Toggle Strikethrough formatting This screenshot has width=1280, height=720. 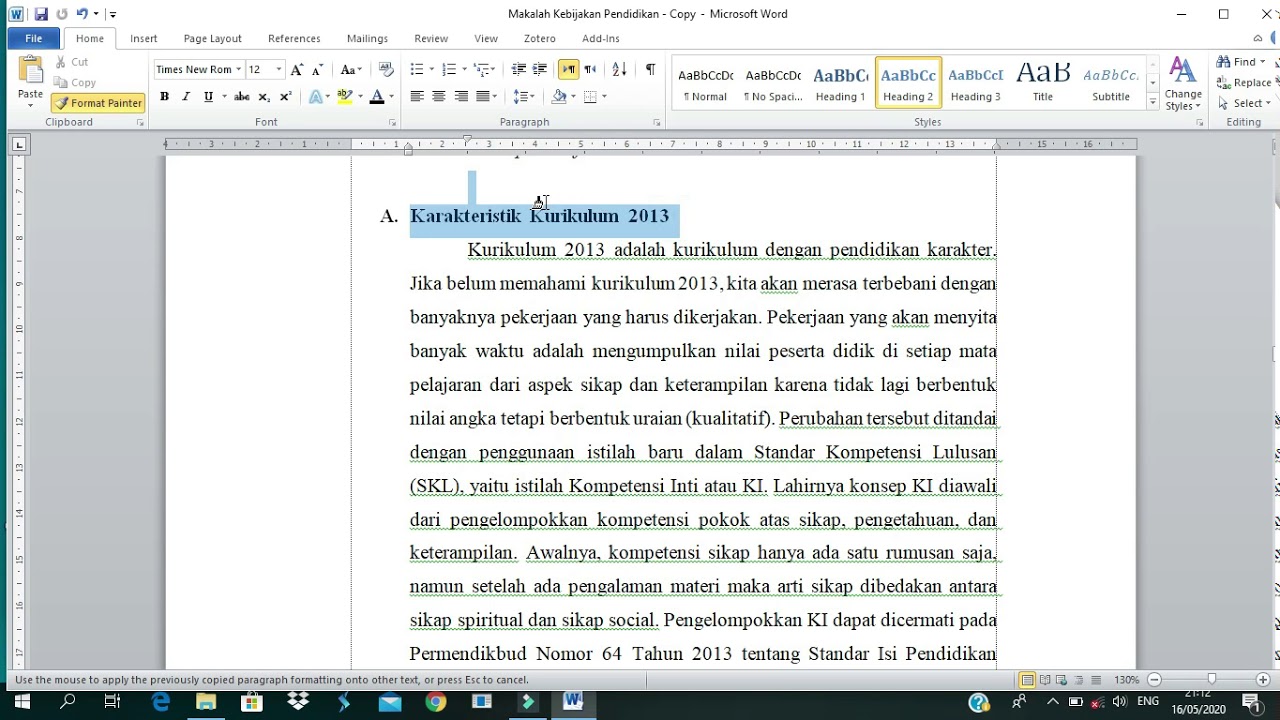coord(241,97)
